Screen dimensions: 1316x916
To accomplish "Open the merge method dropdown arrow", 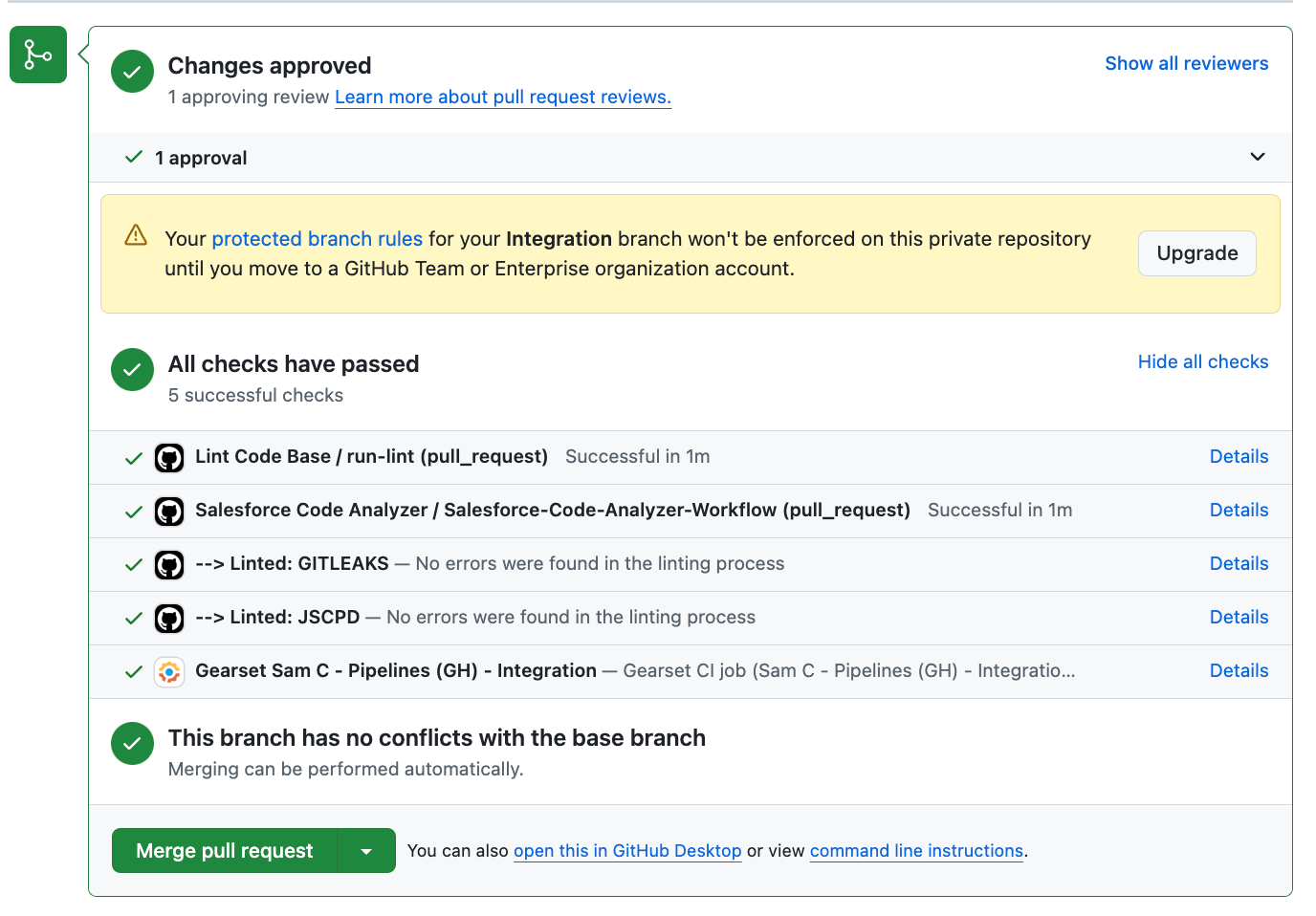I will tap(366, 851).
